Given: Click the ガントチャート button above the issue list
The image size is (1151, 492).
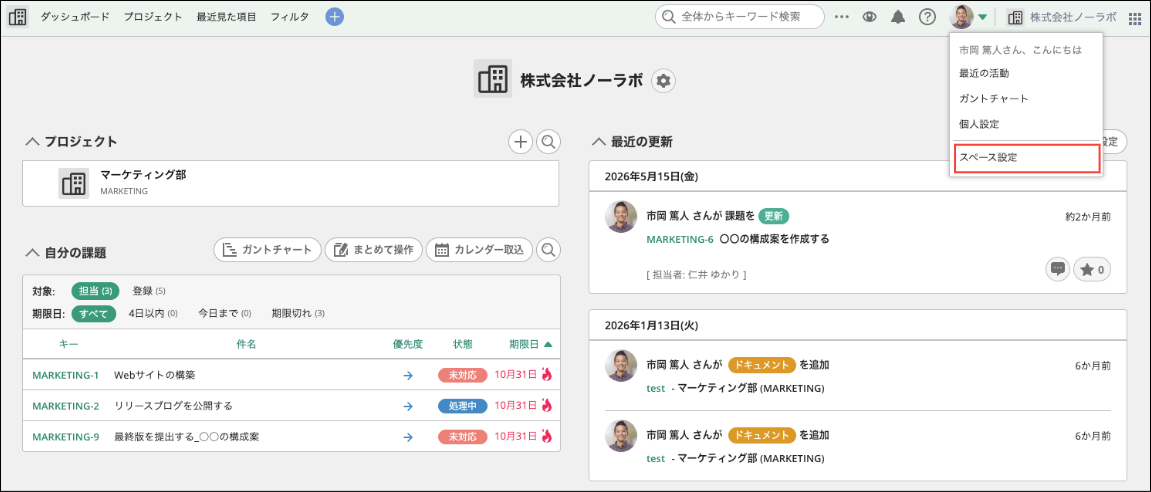Looking at the screenshot, I should 268,250.
